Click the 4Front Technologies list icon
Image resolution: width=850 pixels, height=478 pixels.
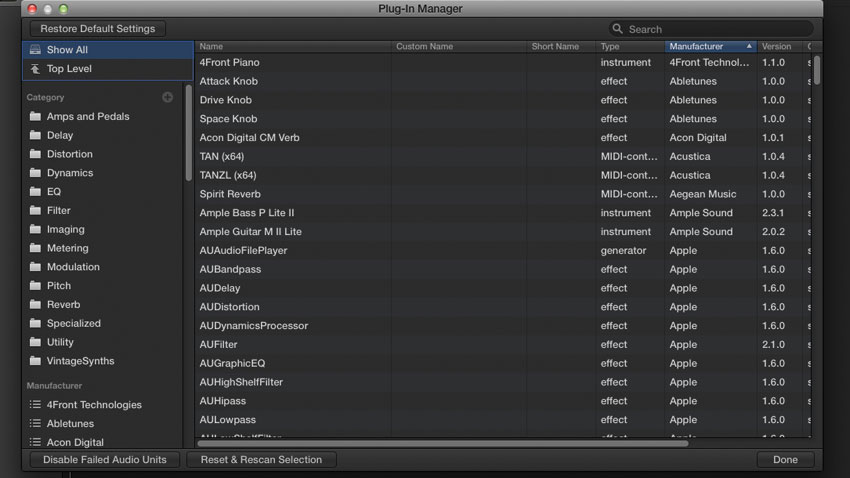coord(35,404)
